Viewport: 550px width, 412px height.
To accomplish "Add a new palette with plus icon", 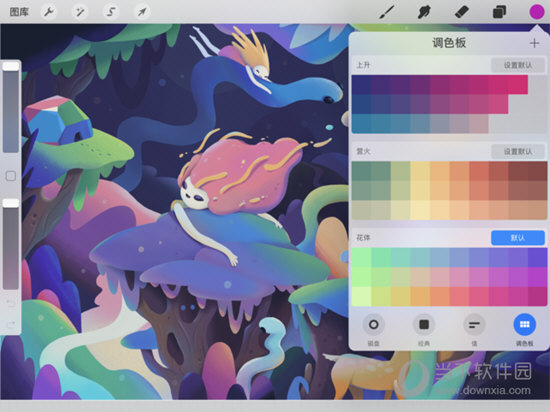I will (x=534, y=43).
